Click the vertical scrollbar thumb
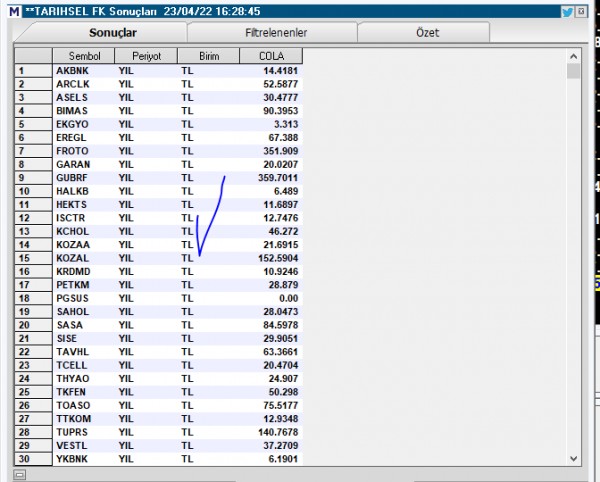This screenshot has width=600, height=482. tap(573, 71)
